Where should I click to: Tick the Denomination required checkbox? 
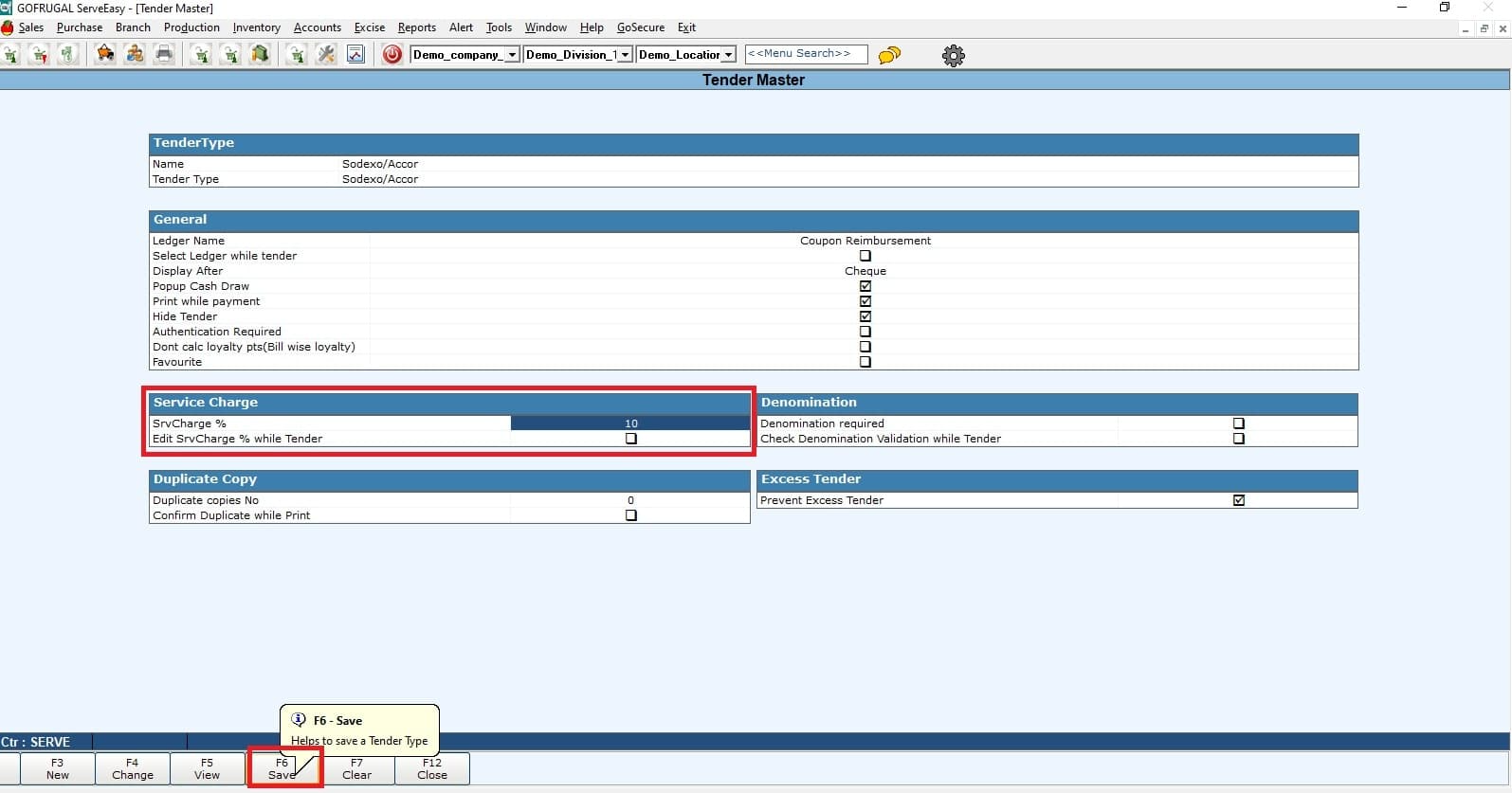[x=1239, y=424]
